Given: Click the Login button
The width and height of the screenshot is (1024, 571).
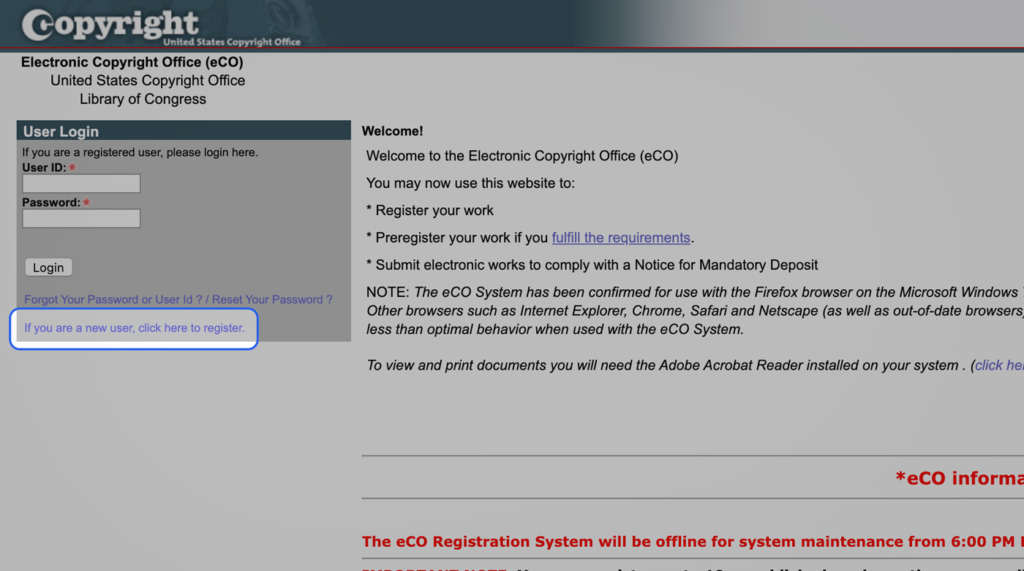Looking at the screenshot, I should 48,267.
